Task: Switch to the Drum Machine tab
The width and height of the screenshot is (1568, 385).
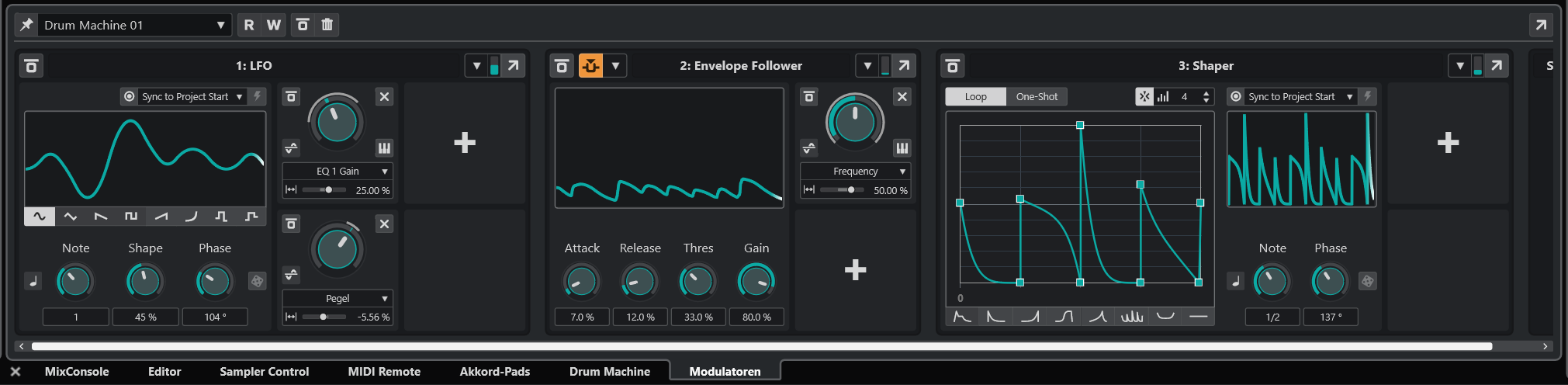Action: (610, 372)
